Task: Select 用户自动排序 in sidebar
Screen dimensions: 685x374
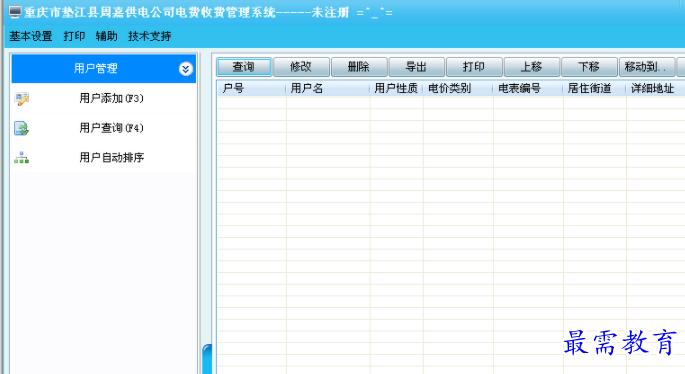Action: [104, 158]
